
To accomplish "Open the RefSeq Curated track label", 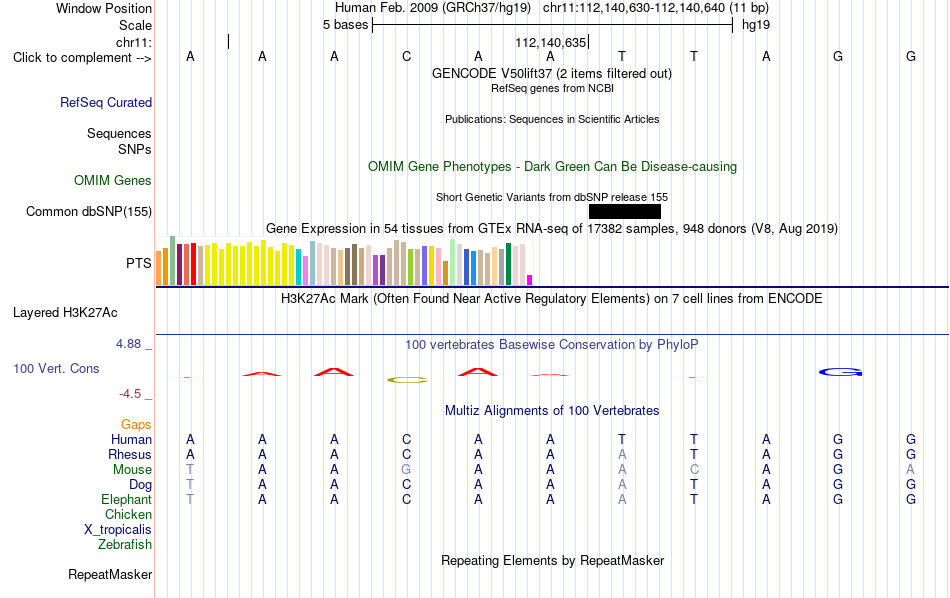I will 106,102.
